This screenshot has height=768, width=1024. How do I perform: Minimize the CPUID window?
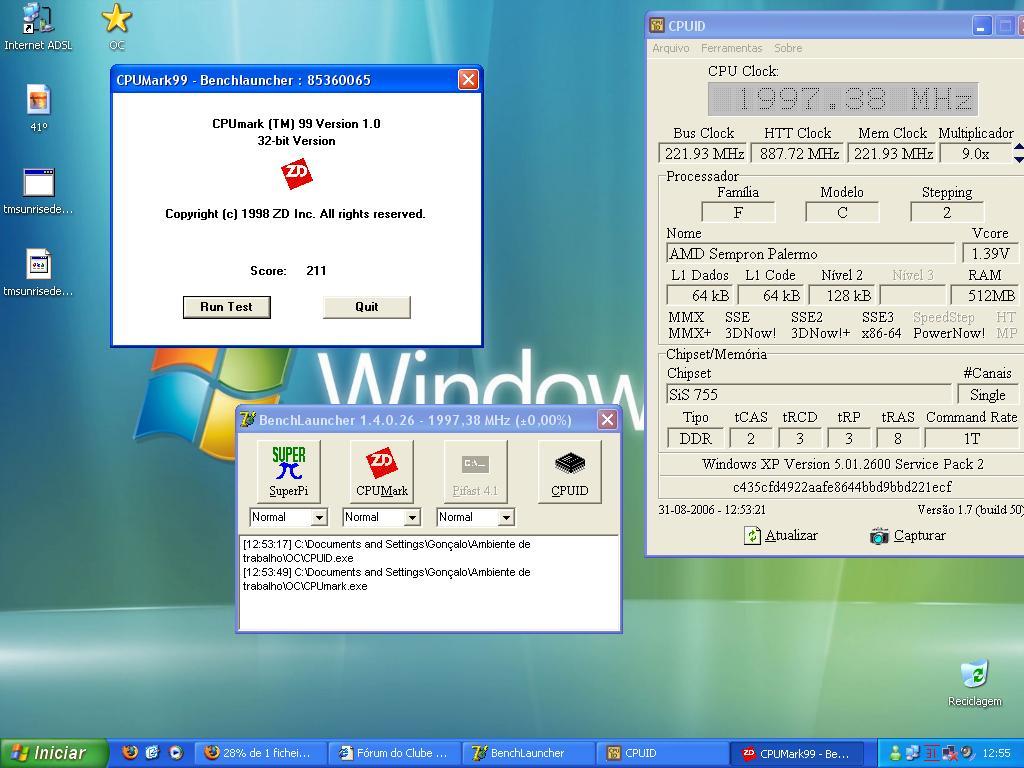coord(982,26)
